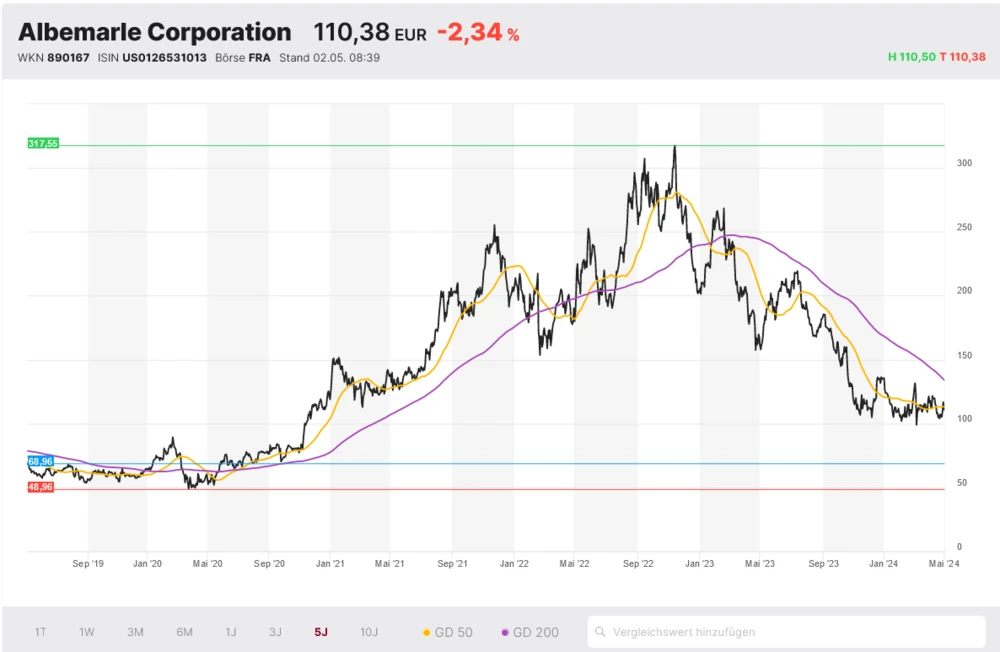Click the search magnifier icon
The height and width of the screenshot is (652, 1000).
600,632
